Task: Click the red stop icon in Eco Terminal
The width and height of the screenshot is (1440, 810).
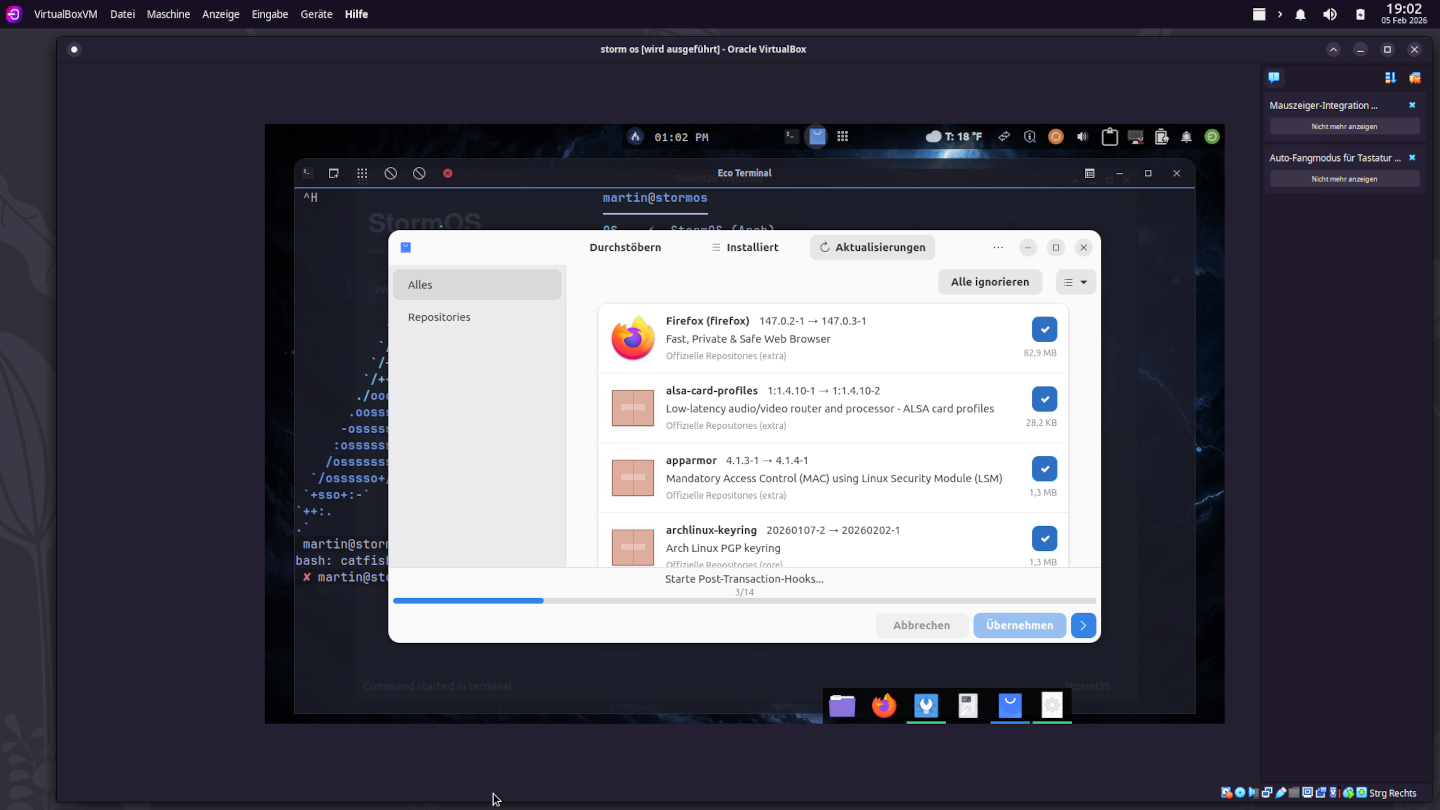Action: point(448,173)
